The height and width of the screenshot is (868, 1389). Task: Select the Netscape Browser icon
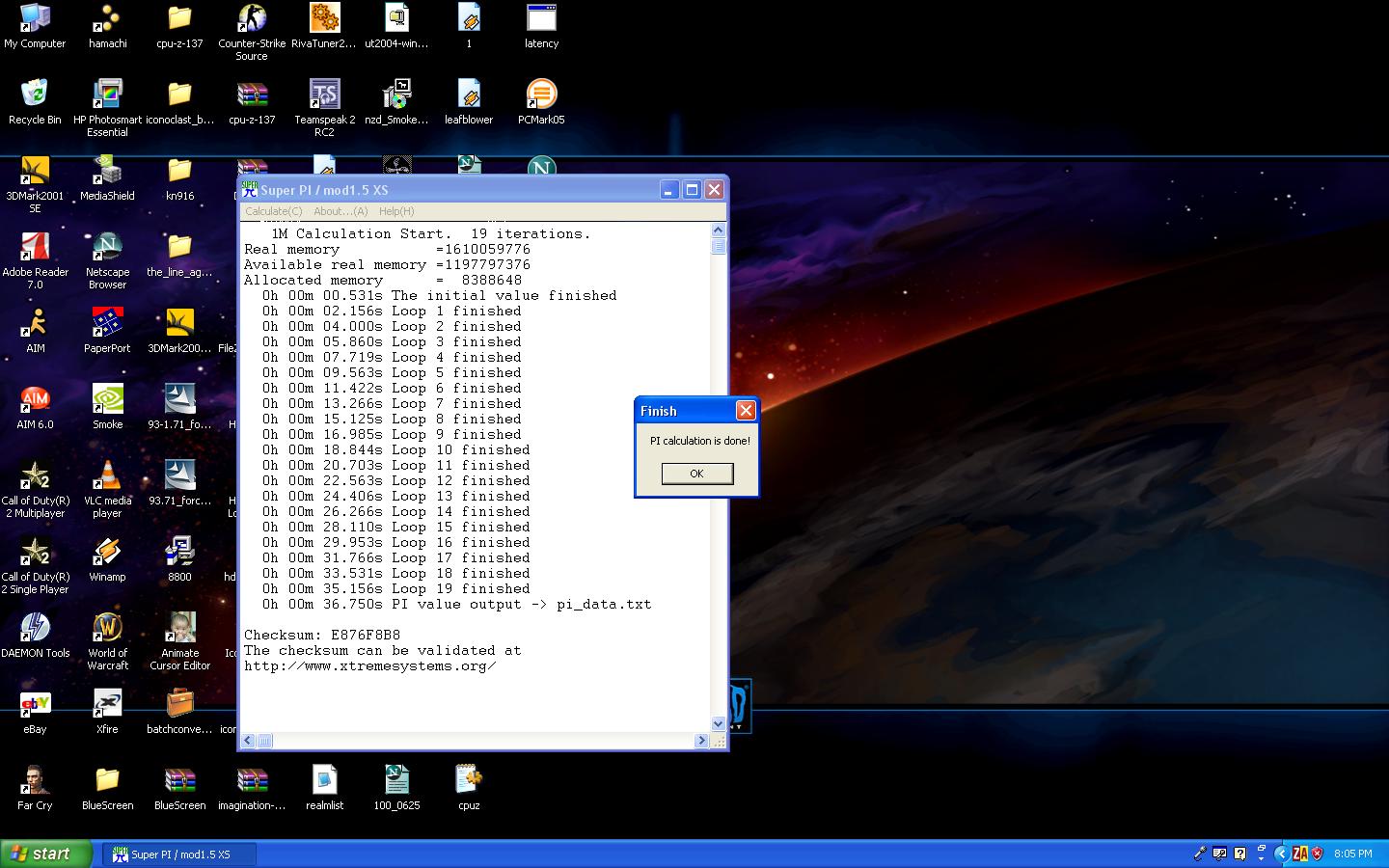click(107, 260)
